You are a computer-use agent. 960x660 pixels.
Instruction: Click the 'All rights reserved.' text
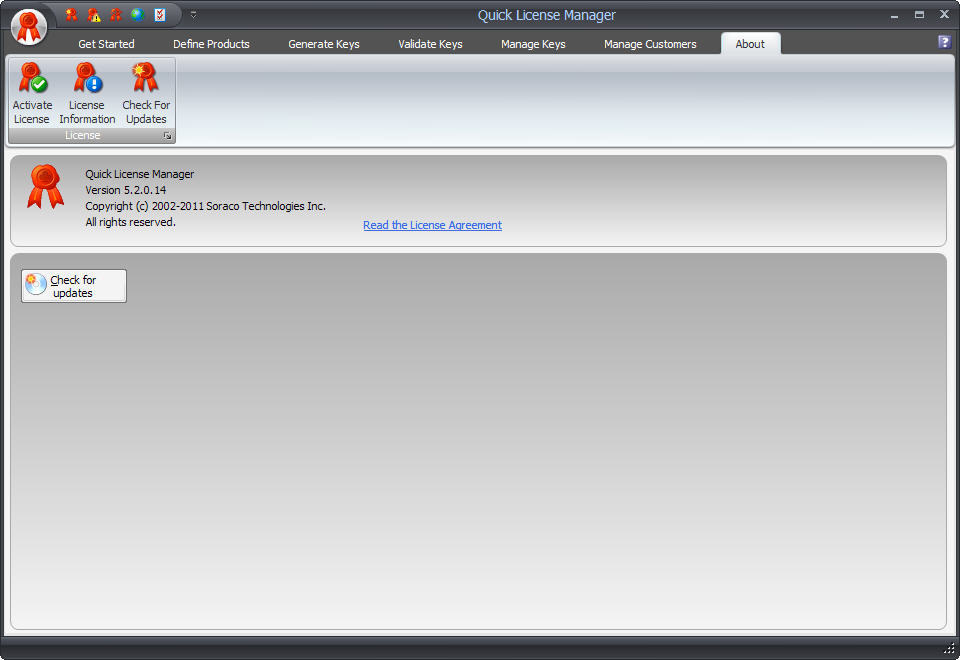click(130, 222)
